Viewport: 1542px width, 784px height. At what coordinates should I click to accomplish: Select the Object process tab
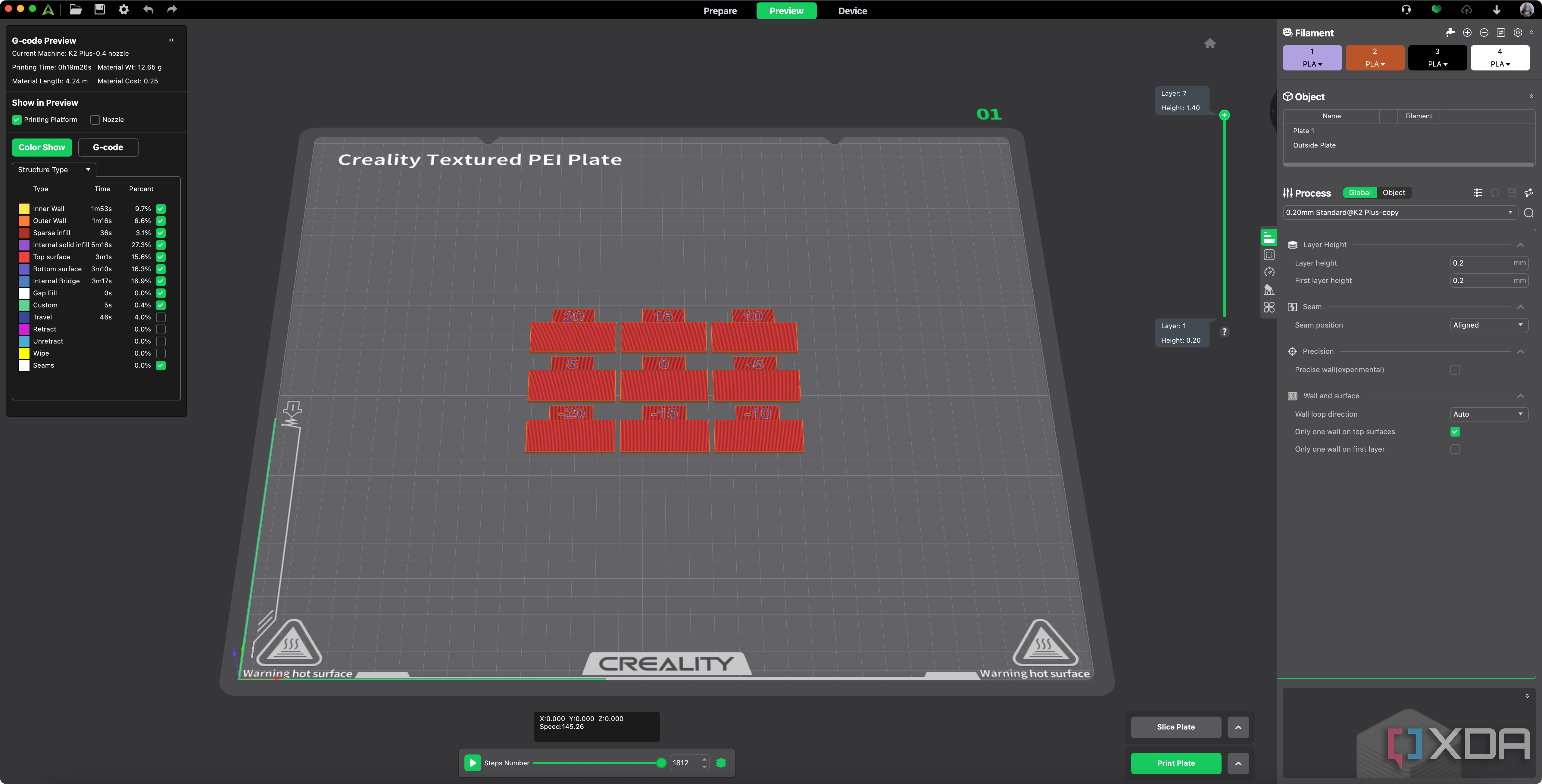[1394, 193]
